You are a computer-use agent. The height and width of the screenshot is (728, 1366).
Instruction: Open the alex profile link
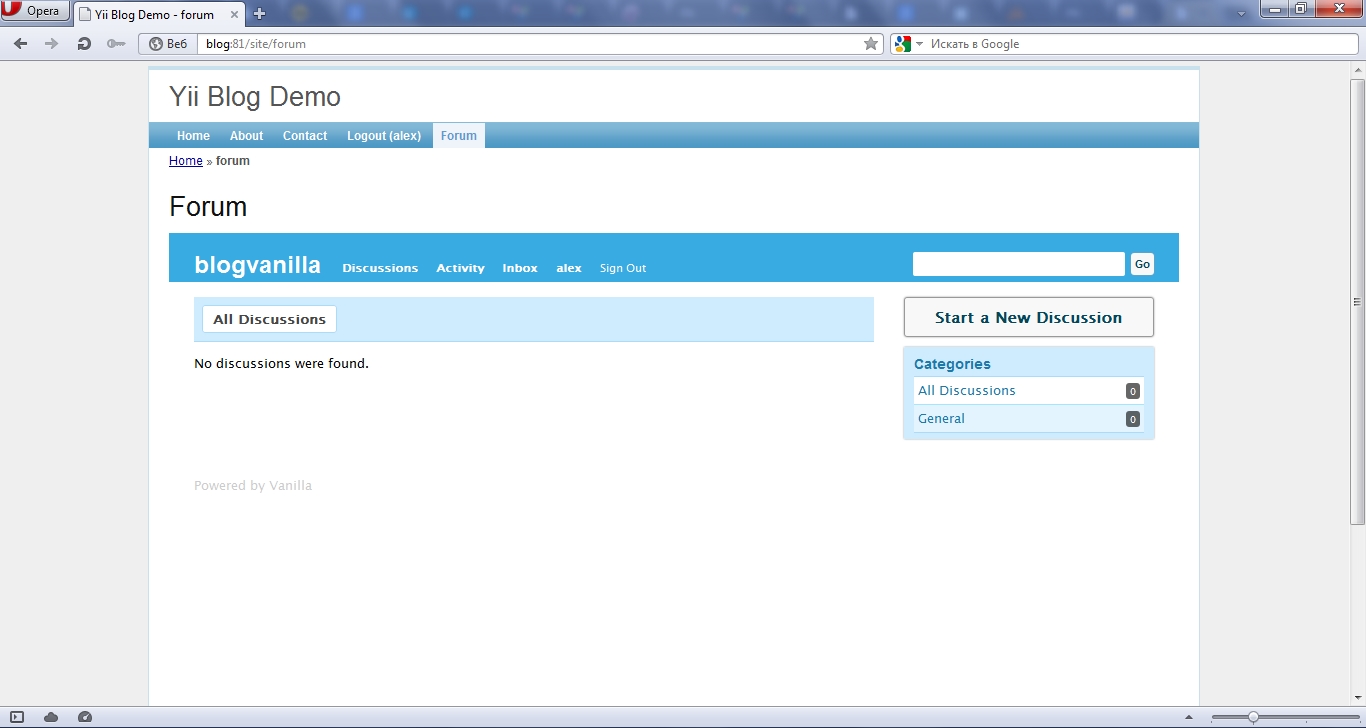pyautogui.click(x=569, y=268)
